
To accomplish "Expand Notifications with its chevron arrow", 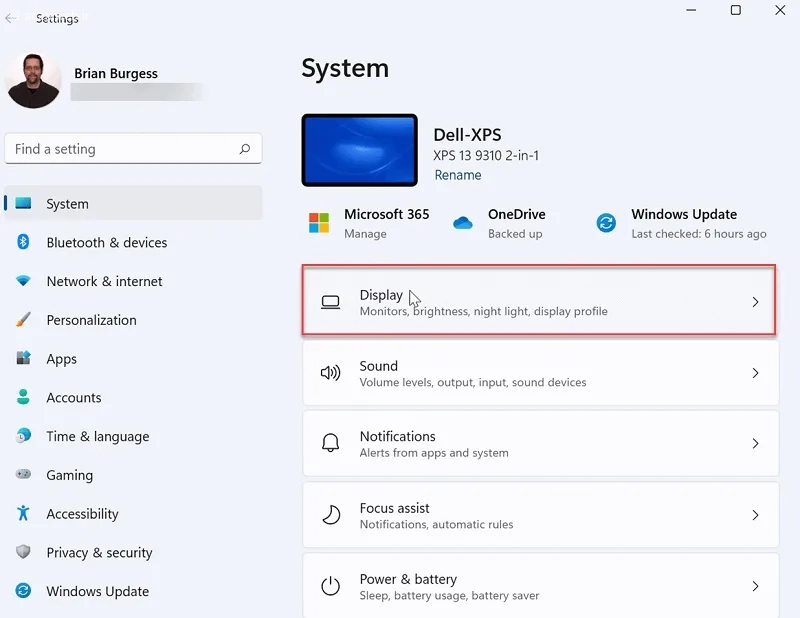I will tap(755, 443).
